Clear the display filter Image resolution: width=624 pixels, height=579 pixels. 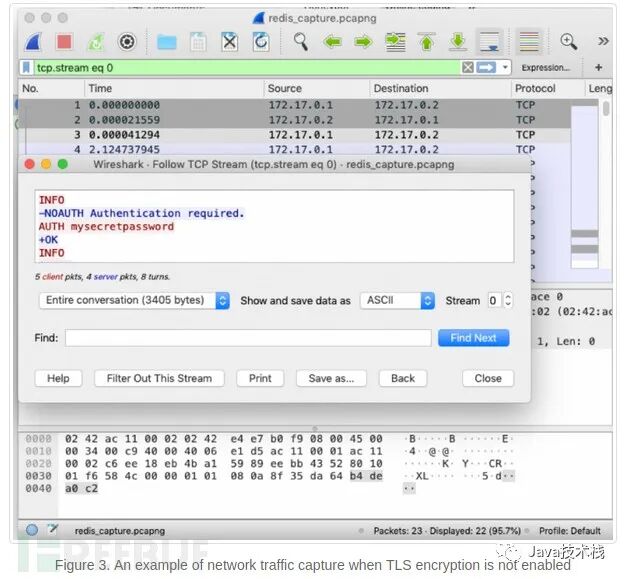[468, 67]
